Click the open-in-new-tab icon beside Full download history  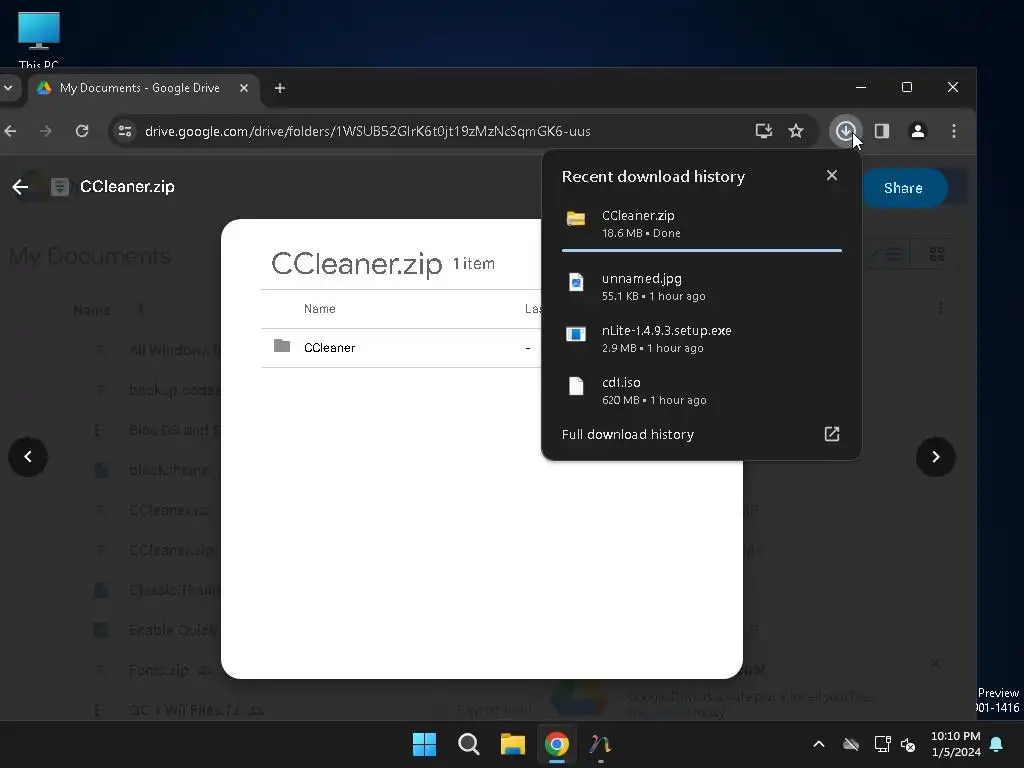[x=831, y=434]
